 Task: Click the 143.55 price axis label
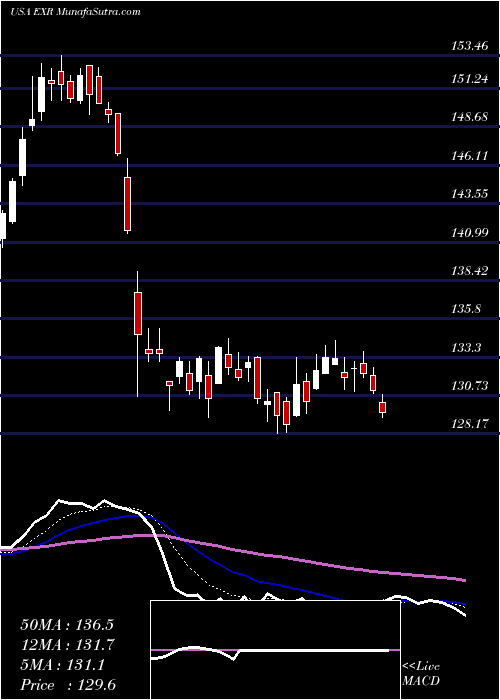pos(469,194)
